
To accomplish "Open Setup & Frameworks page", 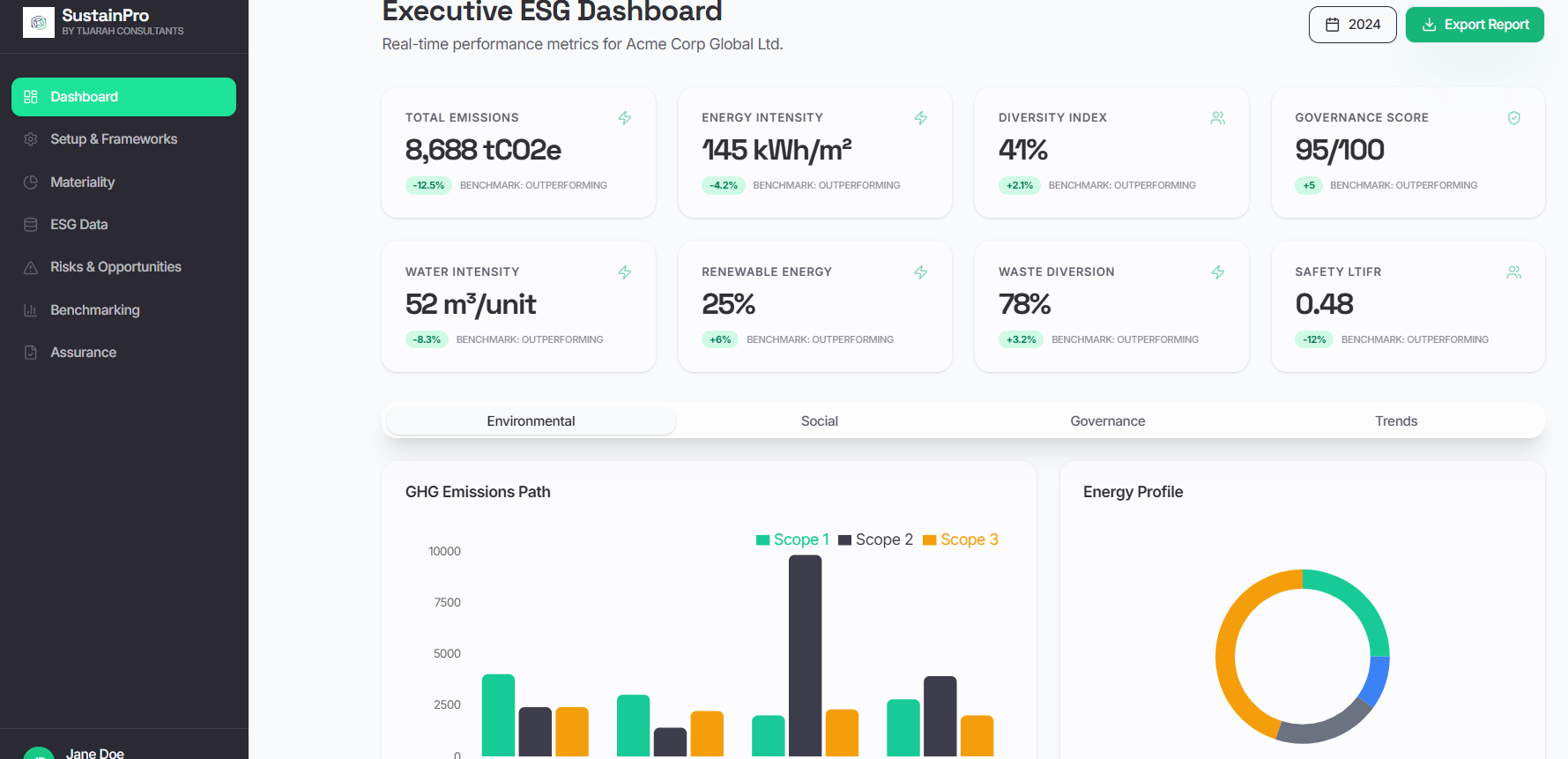I will coord(123,139).
